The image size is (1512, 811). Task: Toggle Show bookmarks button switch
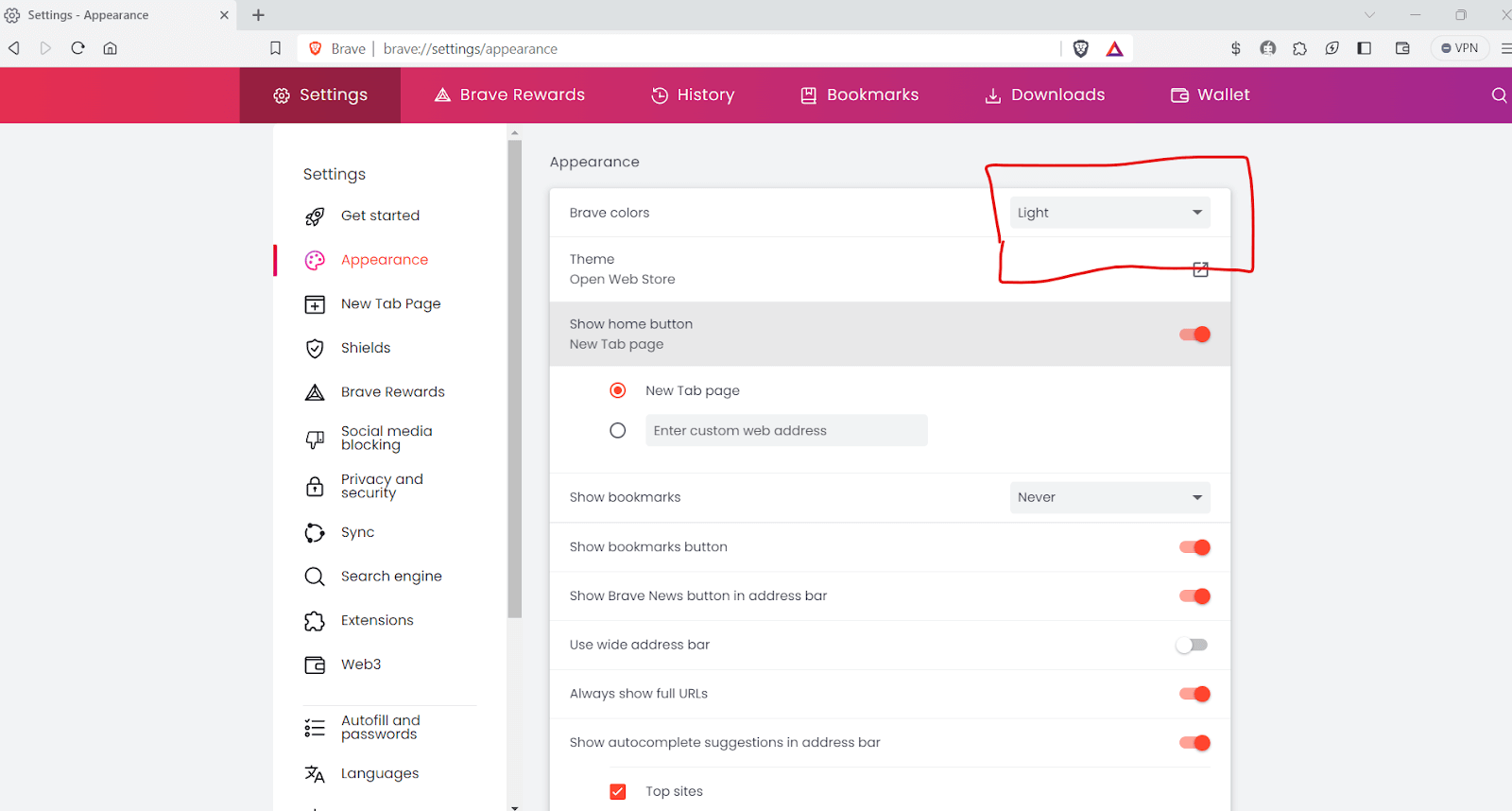point(1194,547)
